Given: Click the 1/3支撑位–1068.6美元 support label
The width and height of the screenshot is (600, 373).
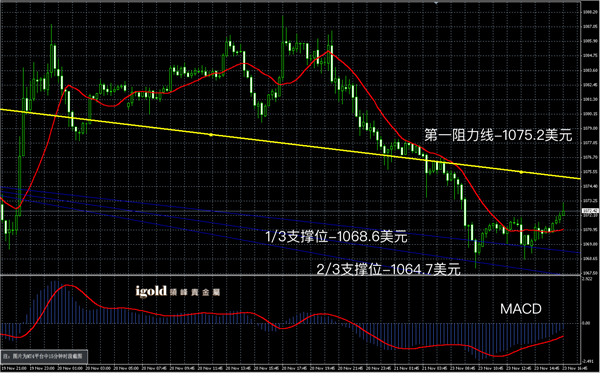Looking at the screenshot, I should [x=336, y=237].
